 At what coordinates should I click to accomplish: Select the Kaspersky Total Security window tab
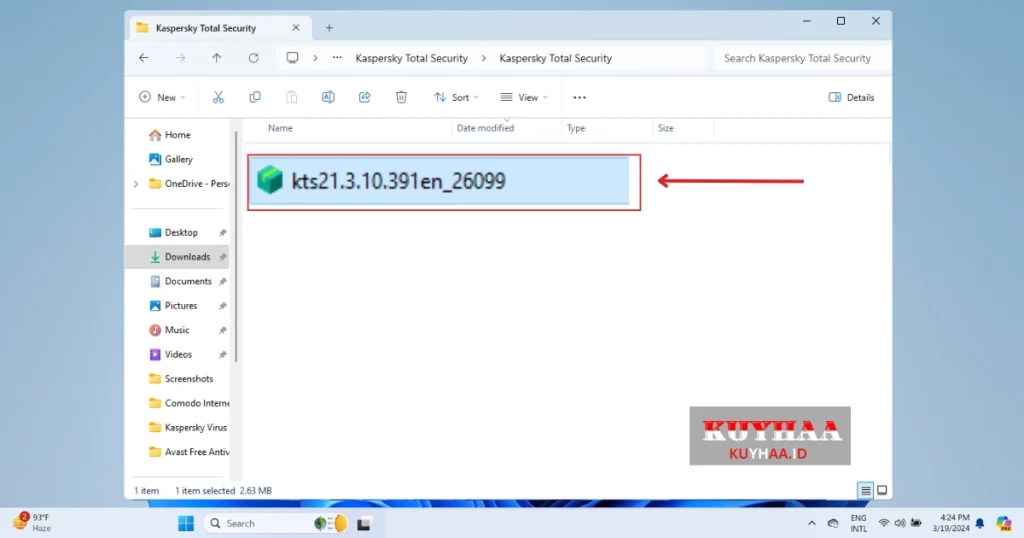(219, 28)
